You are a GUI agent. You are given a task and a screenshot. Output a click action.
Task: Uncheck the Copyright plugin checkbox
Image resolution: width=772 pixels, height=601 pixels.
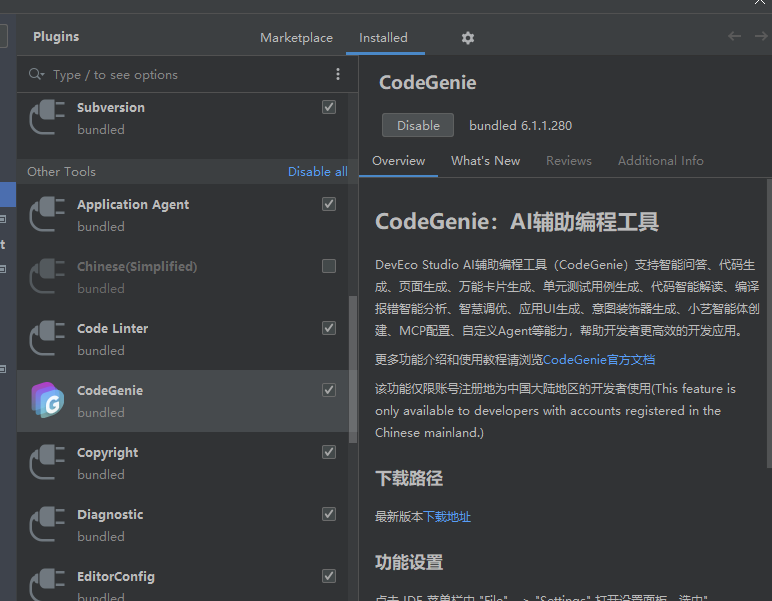click(x=329, y=452)
